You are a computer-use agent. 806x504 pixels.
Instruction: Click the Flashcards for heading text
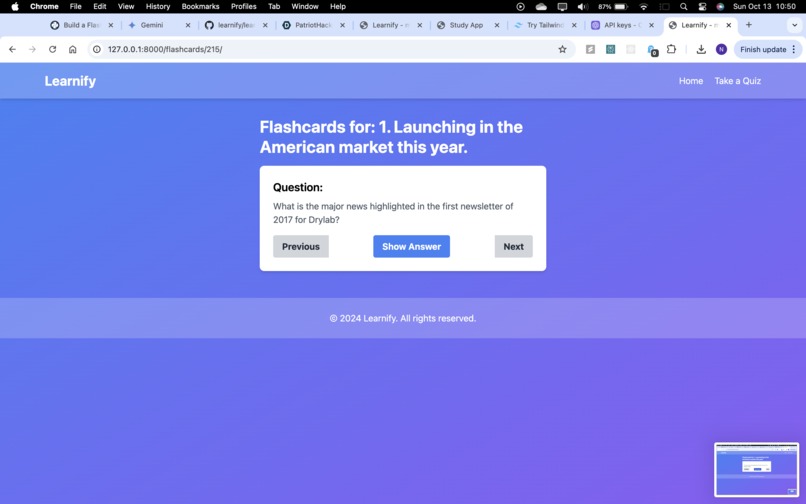391,137
